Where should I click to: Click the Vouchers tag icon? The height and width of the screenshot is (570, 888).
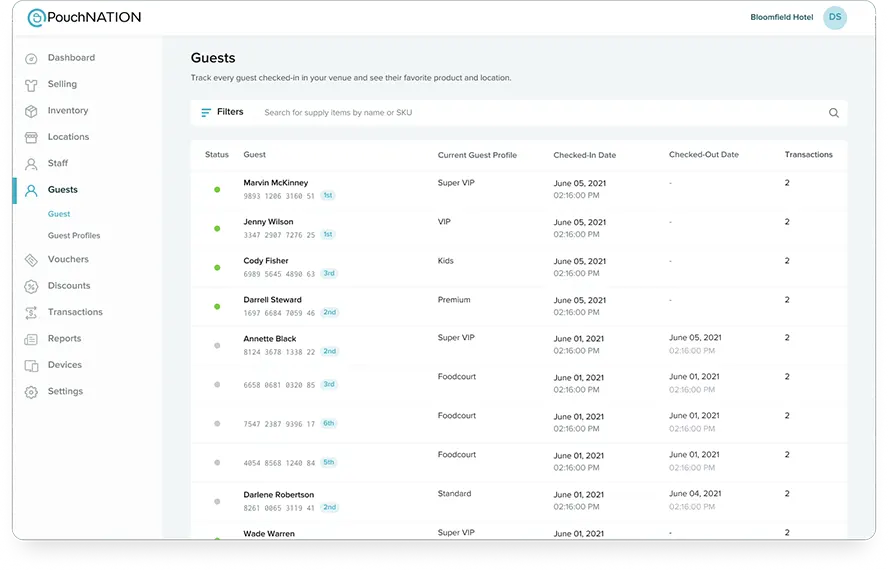[x=31, y=260]
